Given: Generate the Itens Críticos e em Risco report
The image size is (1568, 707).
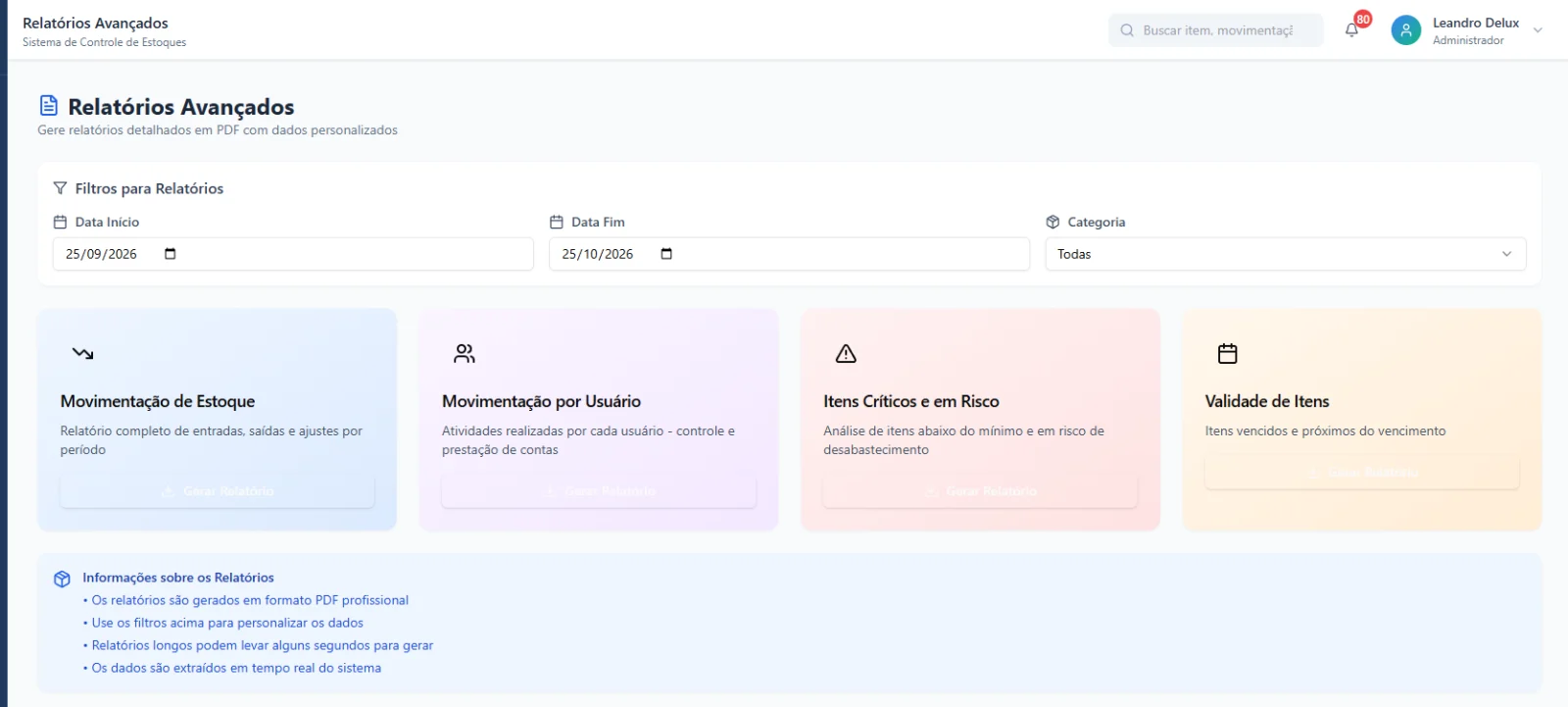Looking at the screenshot, I should [980, 491].
